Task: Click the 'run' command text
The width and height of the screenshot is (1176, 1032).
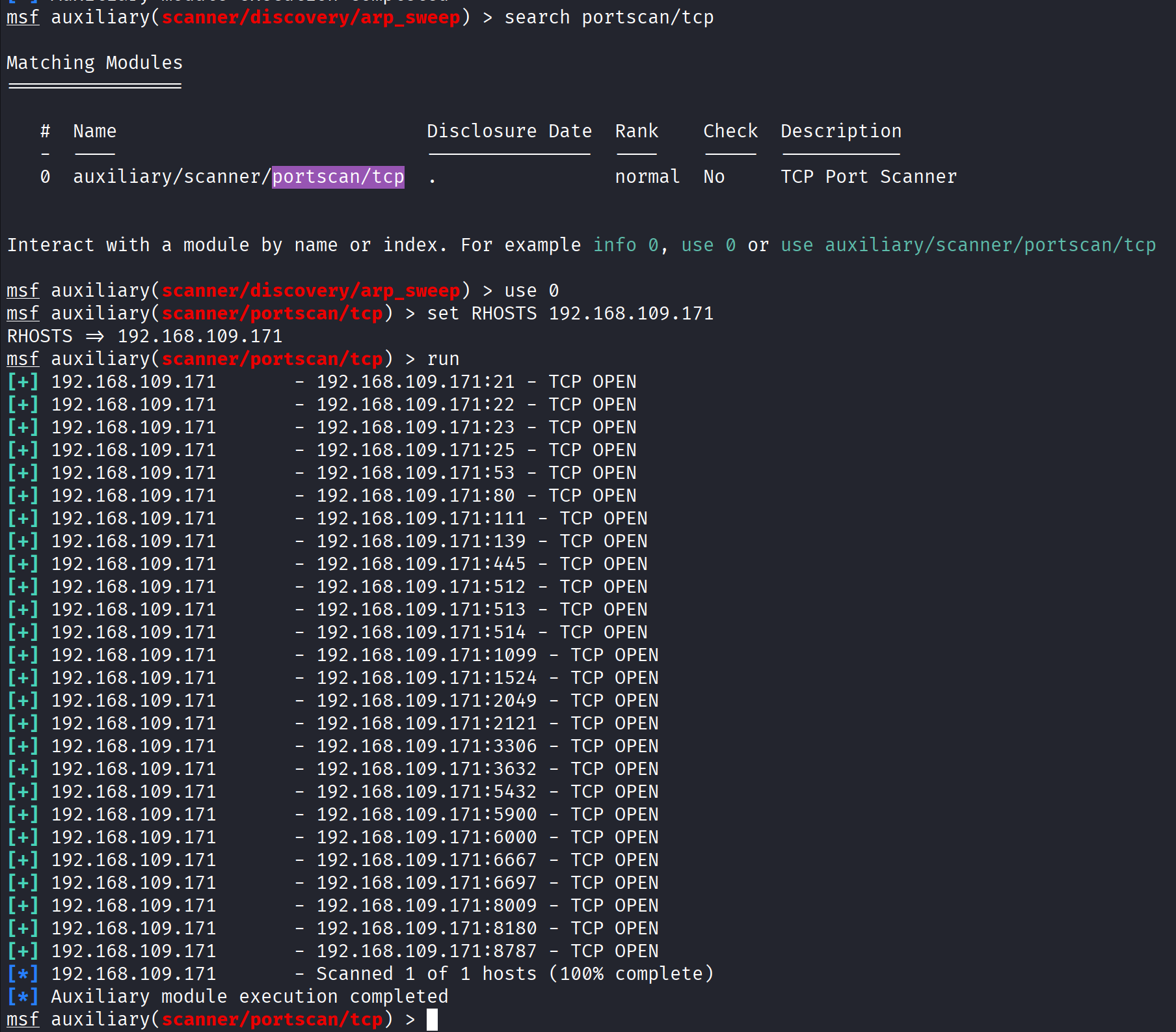Action: 443,359
